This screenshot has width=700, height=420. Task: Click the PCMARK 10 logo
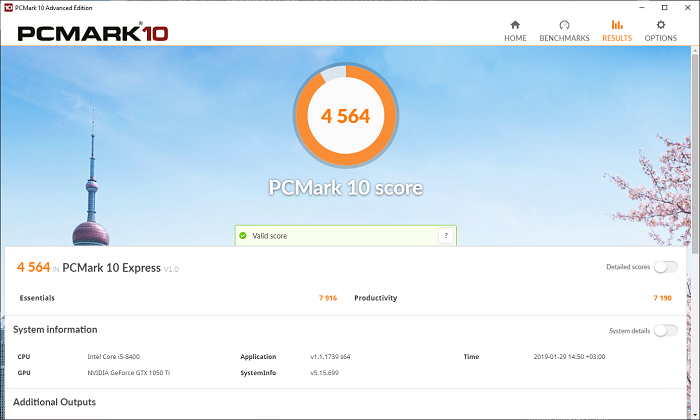(x=92, y=32)
